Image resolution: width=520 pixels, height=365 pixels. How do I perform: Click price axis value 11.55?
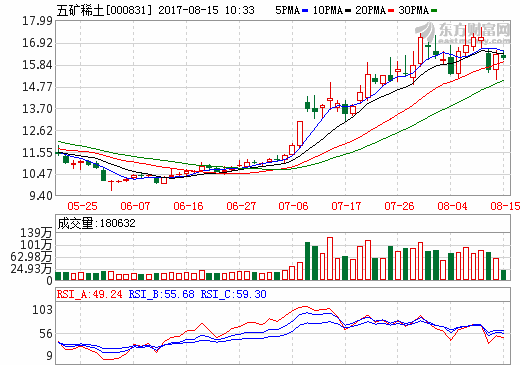coord(37,153)
